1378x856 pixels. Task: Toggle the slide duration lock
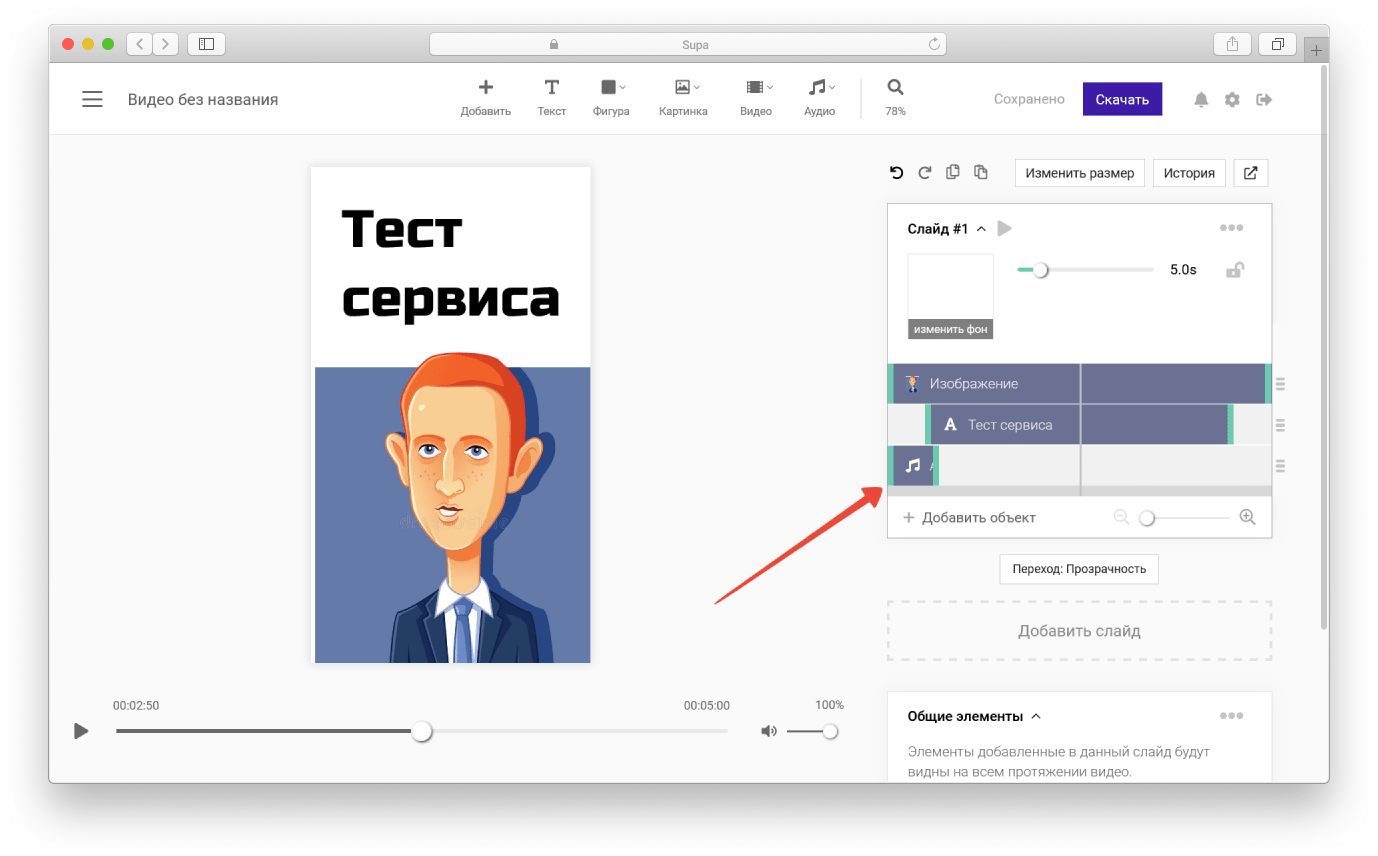1235,270
